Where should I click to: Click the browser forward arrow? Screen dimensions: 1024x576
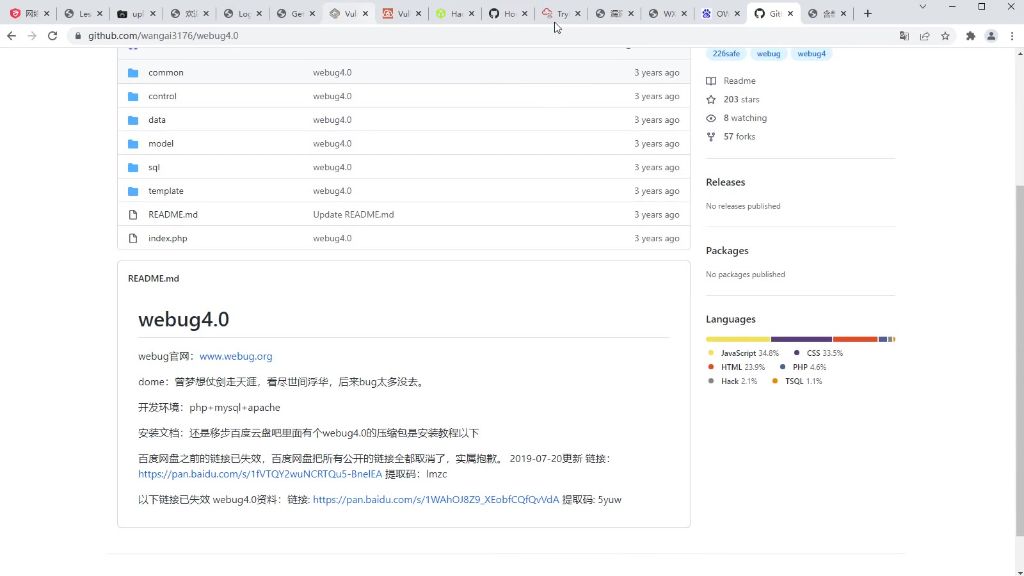(32, 36)
